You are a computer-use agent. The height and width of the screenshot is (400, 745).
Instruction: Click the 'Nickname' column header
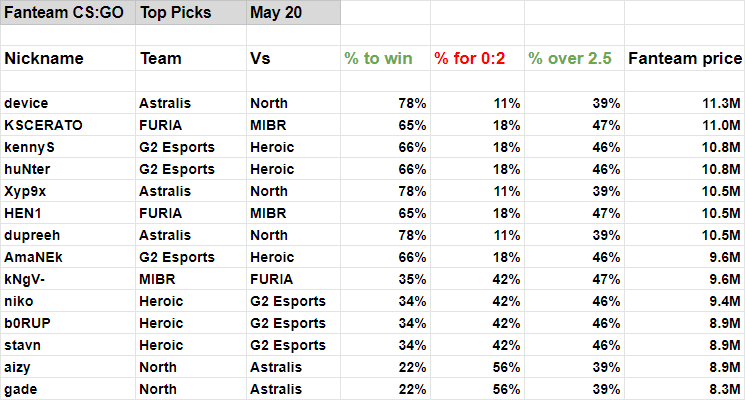click(x=68, y=58)
